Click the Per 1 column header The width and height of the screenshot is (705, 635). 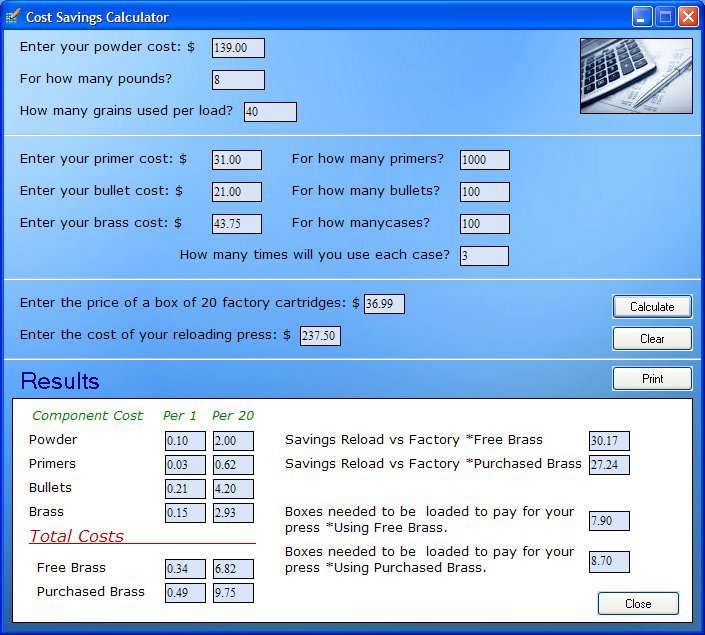pos(180,416)
